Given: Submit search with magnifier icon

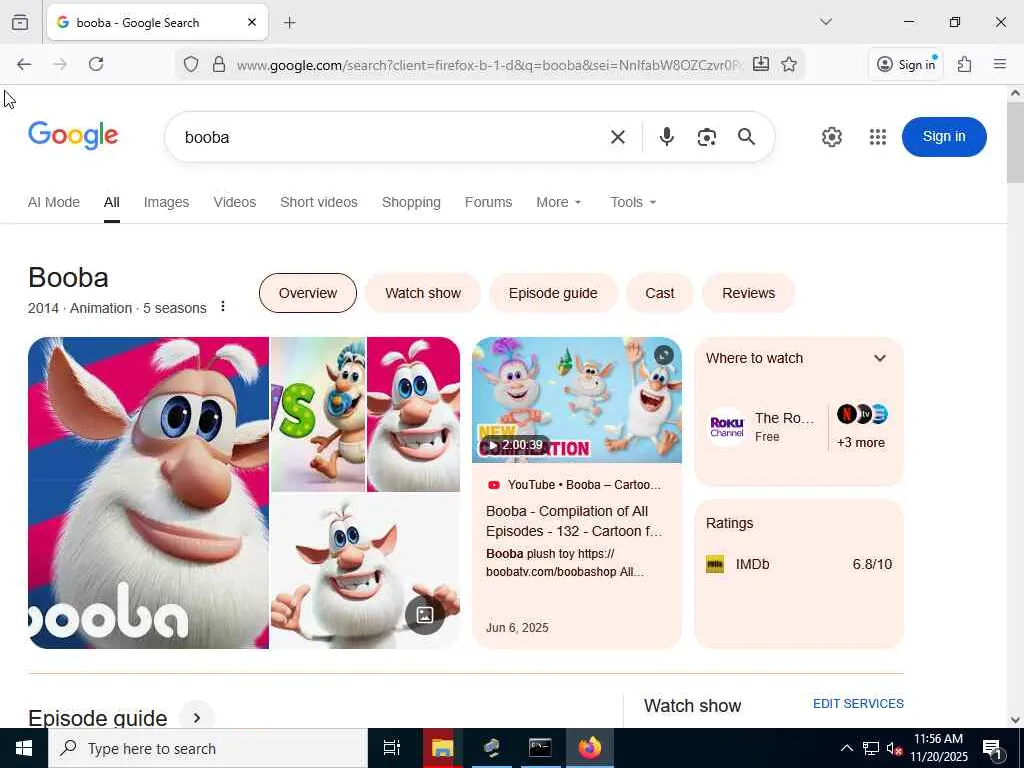Looking at the screenshot, I should point(746,136).
